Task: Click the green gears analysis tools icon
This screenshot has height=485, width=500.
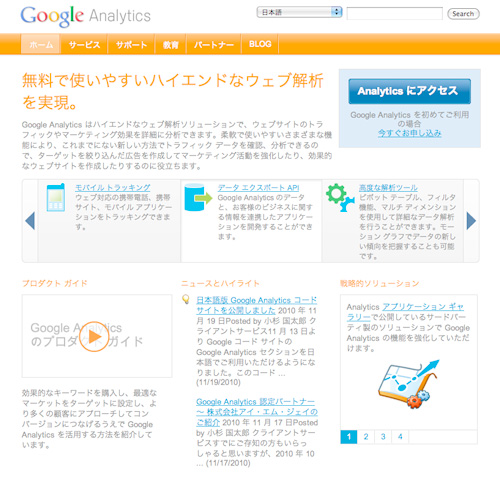Action: 340,198
